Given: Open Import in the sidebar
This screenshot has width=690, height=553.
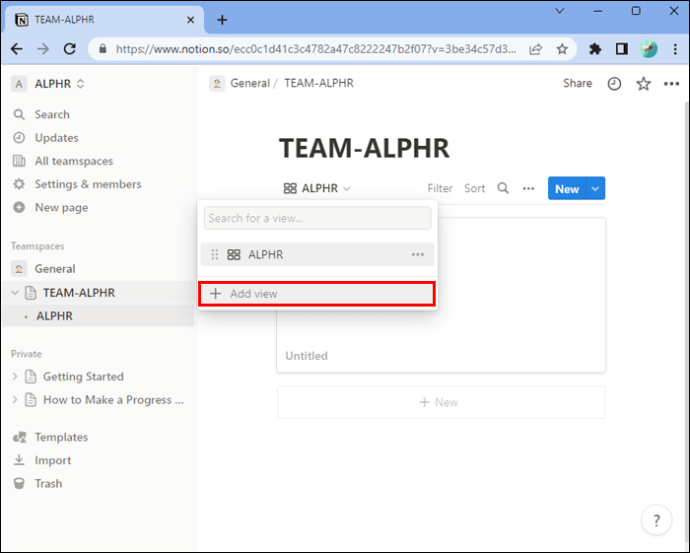Looking at the screenshot, I should [53, 460].
